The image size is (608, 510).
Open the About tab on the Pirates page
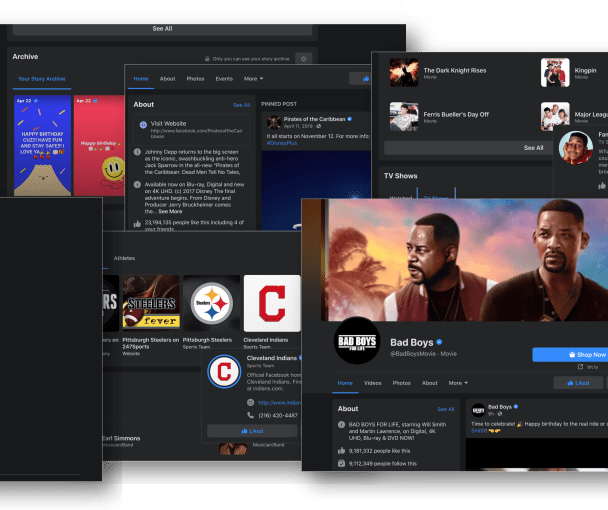[x=167, y=79]
